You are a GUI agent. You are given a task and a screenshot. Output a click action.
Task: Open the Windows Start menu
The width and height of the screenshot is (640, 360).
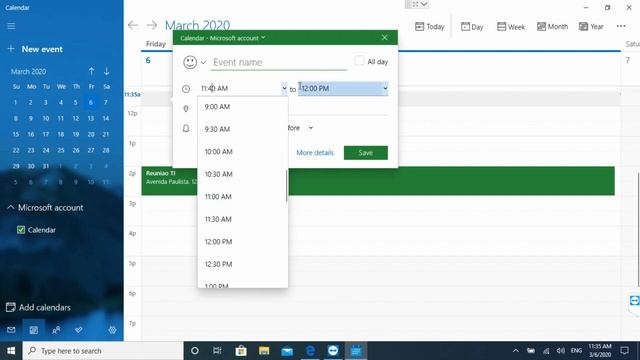pos(11,351)
